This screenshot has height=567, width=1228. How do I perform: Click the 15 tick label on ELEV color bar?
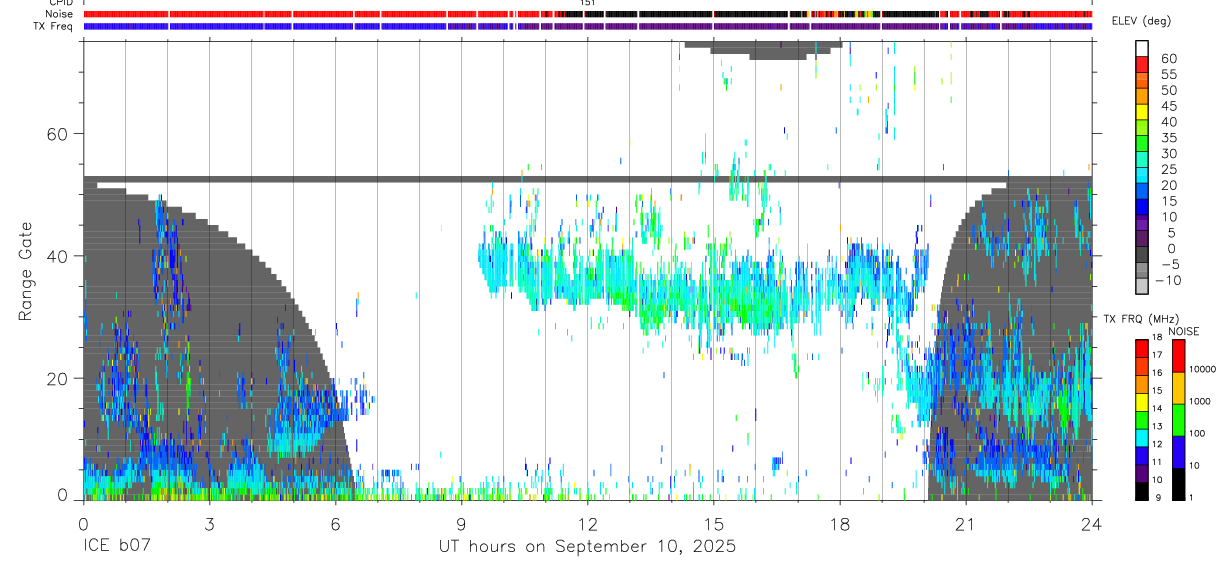click(x=1168, y=201)
